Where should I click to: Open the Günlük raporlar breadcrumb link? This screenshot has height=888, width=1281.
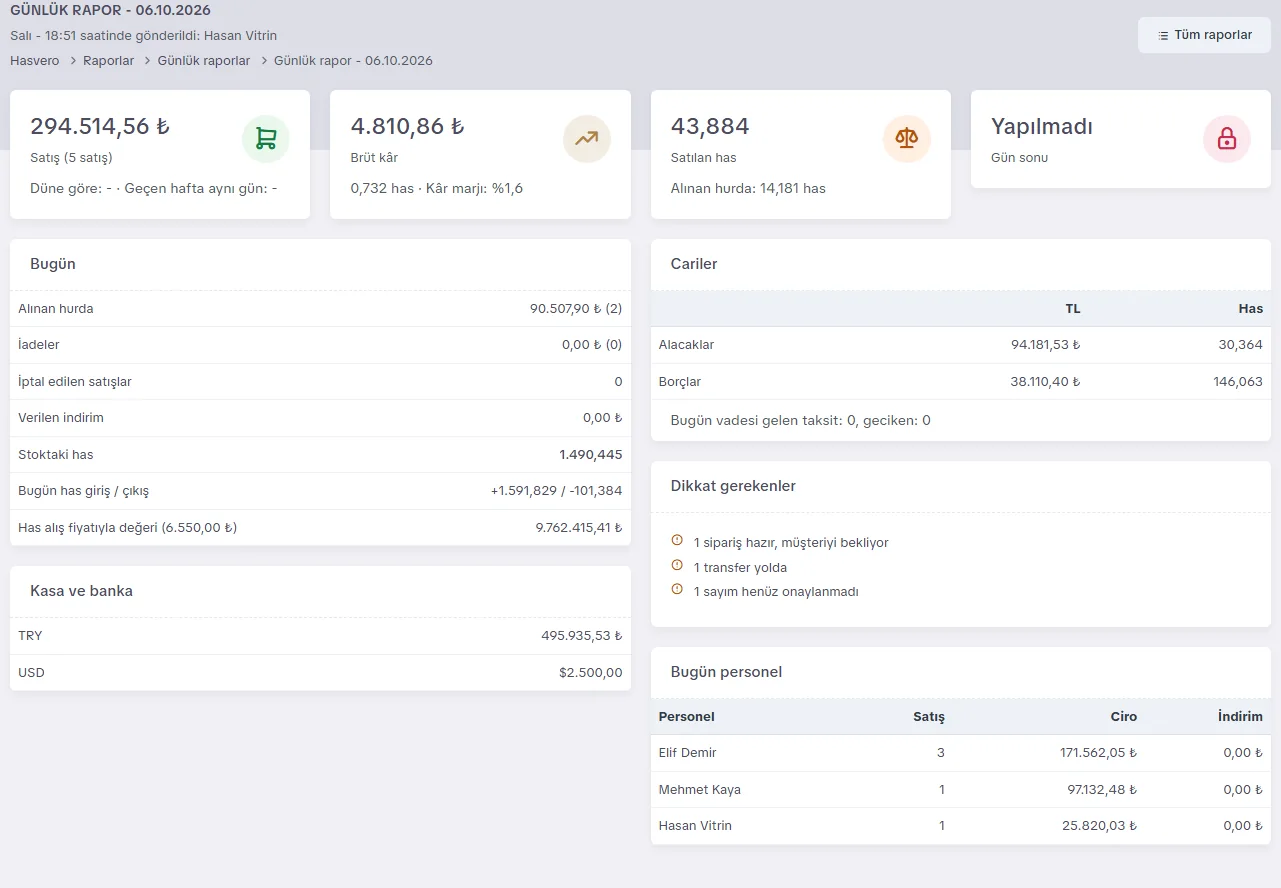click(x=204, y=61)
